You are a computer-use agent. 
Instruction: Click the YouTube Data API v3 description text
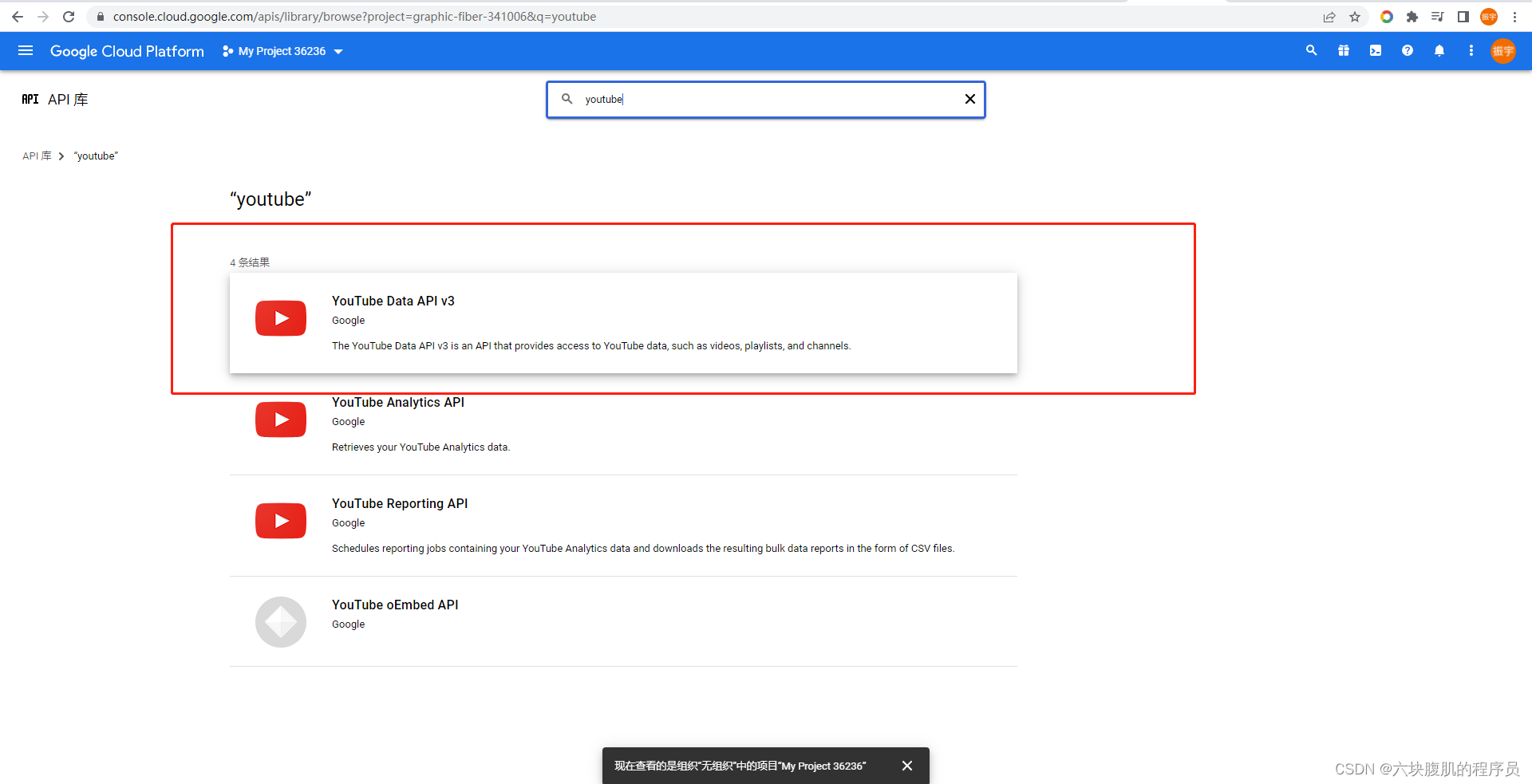591,346
